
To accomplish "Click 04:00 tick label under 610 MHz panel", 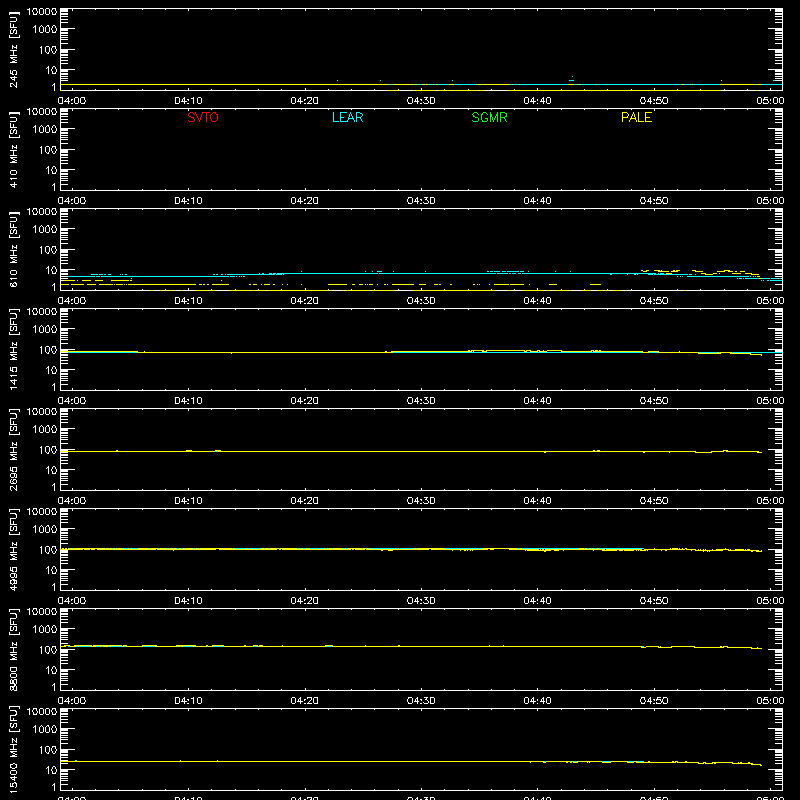I will pos(72,301).
